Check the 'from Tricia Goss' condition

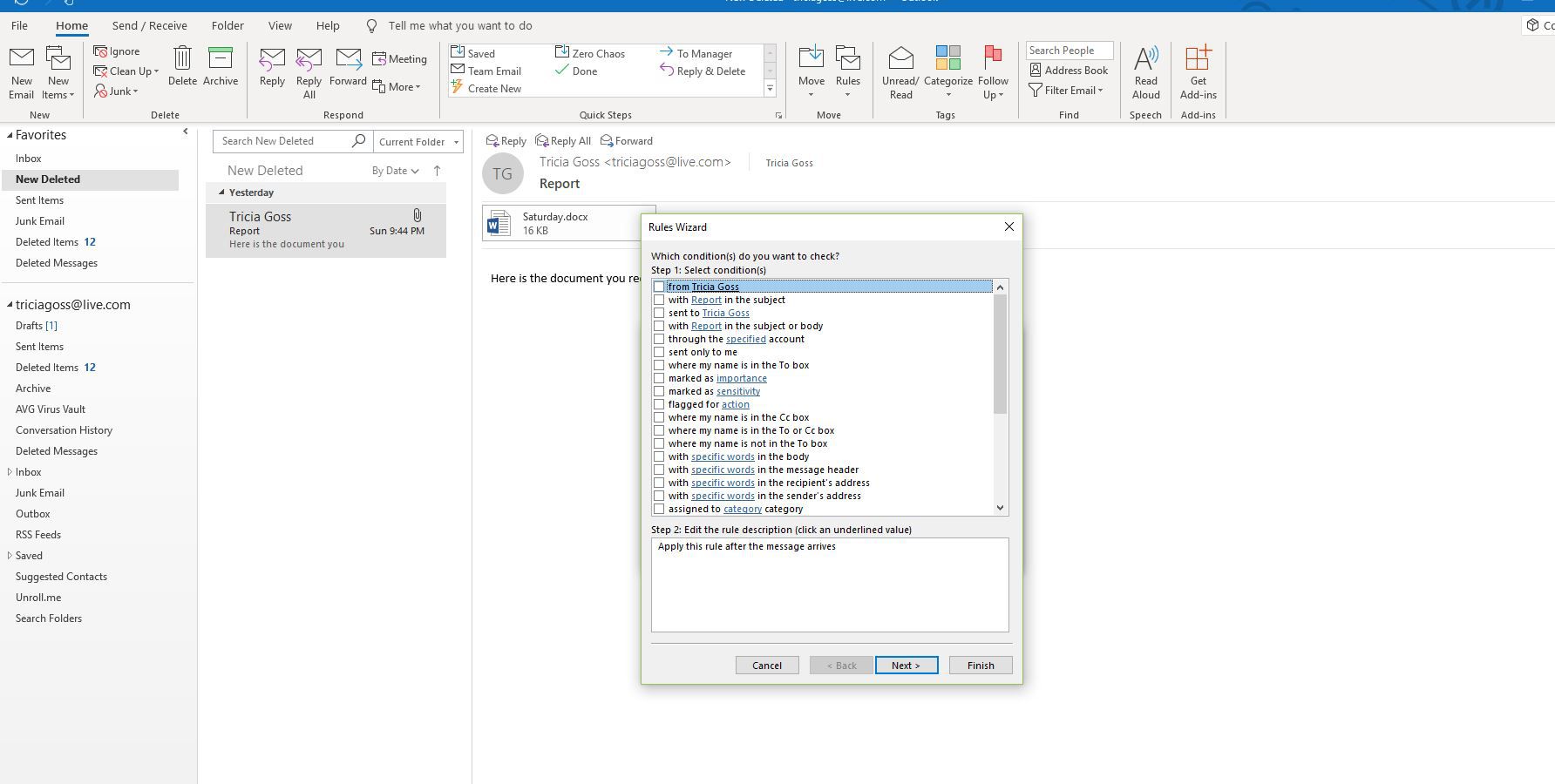click(659, 287)
